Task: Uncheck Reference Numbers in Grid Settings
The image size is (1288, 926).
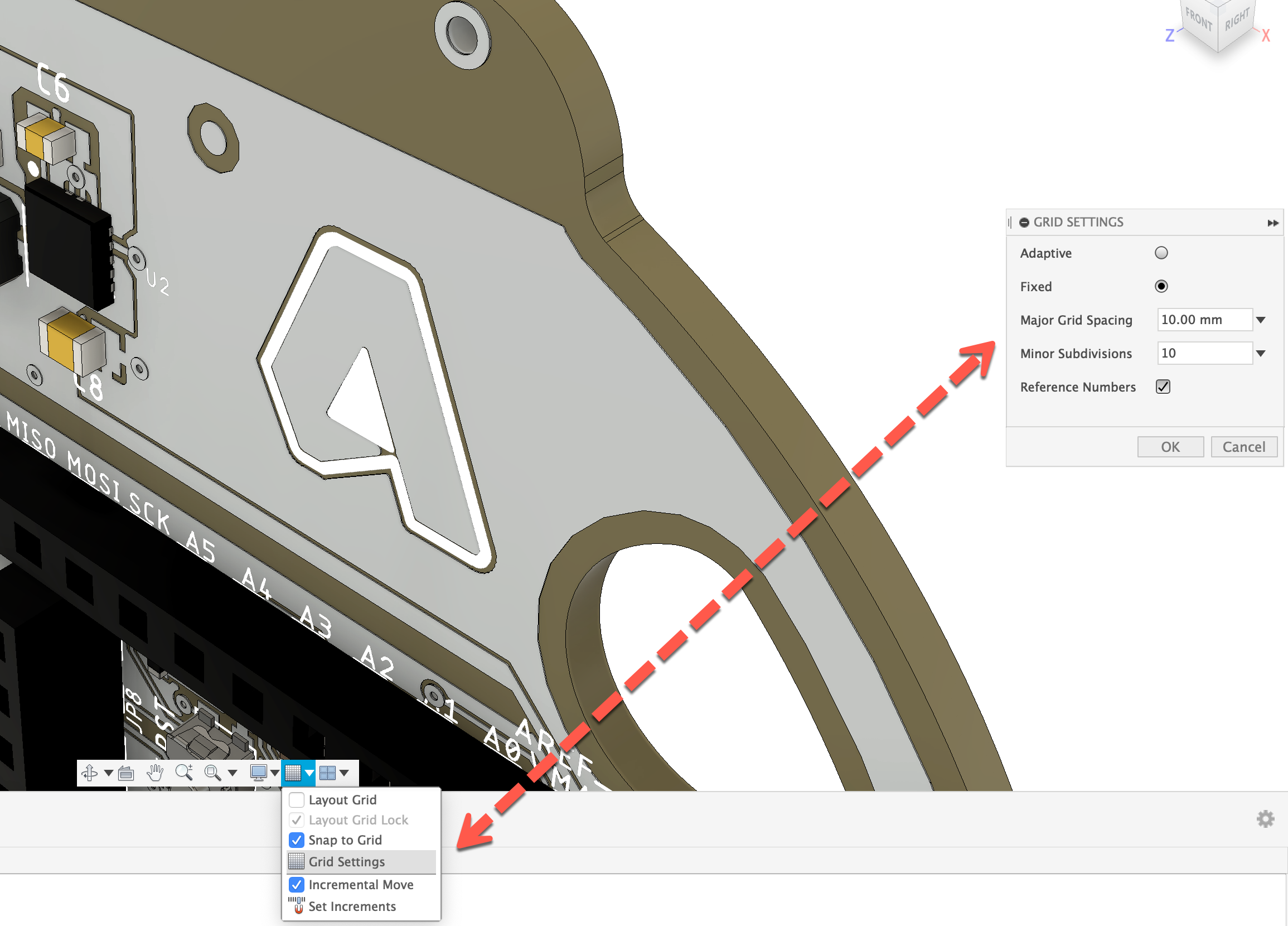Action: tap(1163, 387)
